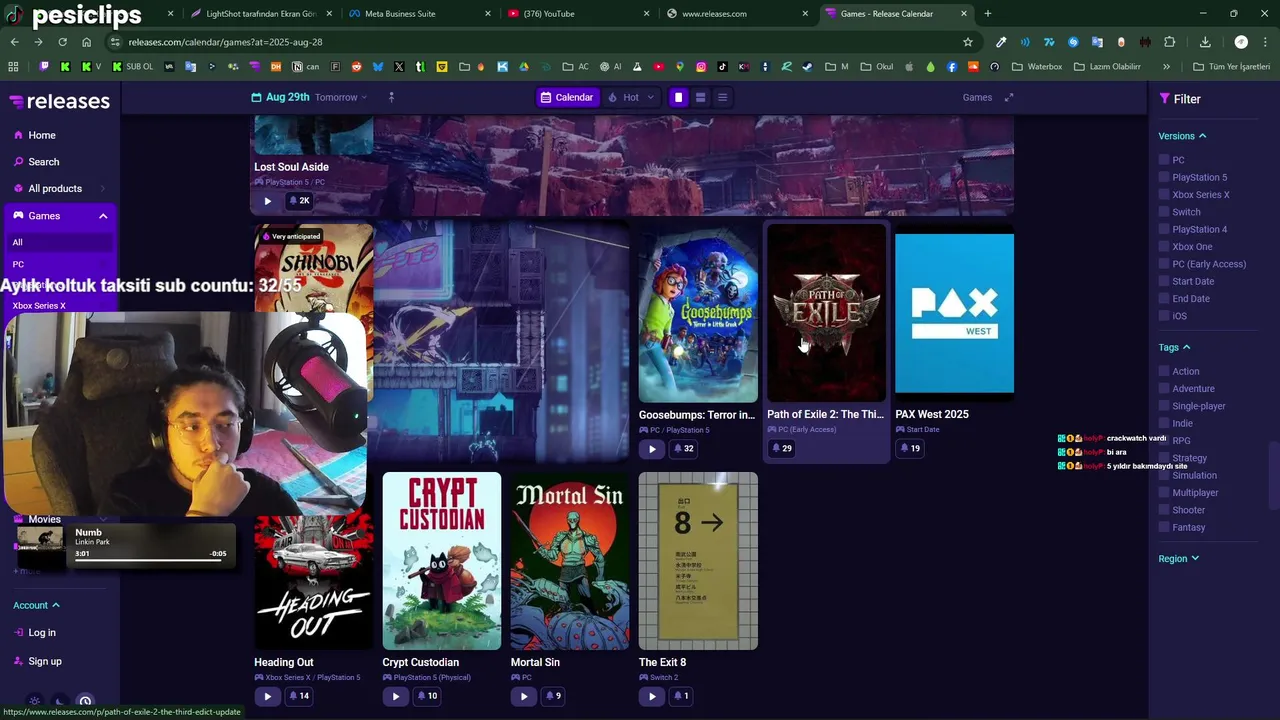The height and width of the screenshot is (720, 1280).
Task: Expand the All products menu
Action: pos(59,188)
